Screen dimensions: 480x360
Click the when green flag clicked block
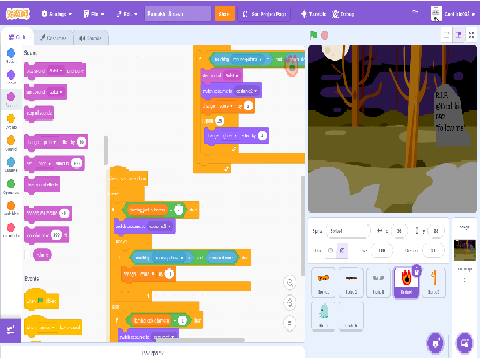41,301
